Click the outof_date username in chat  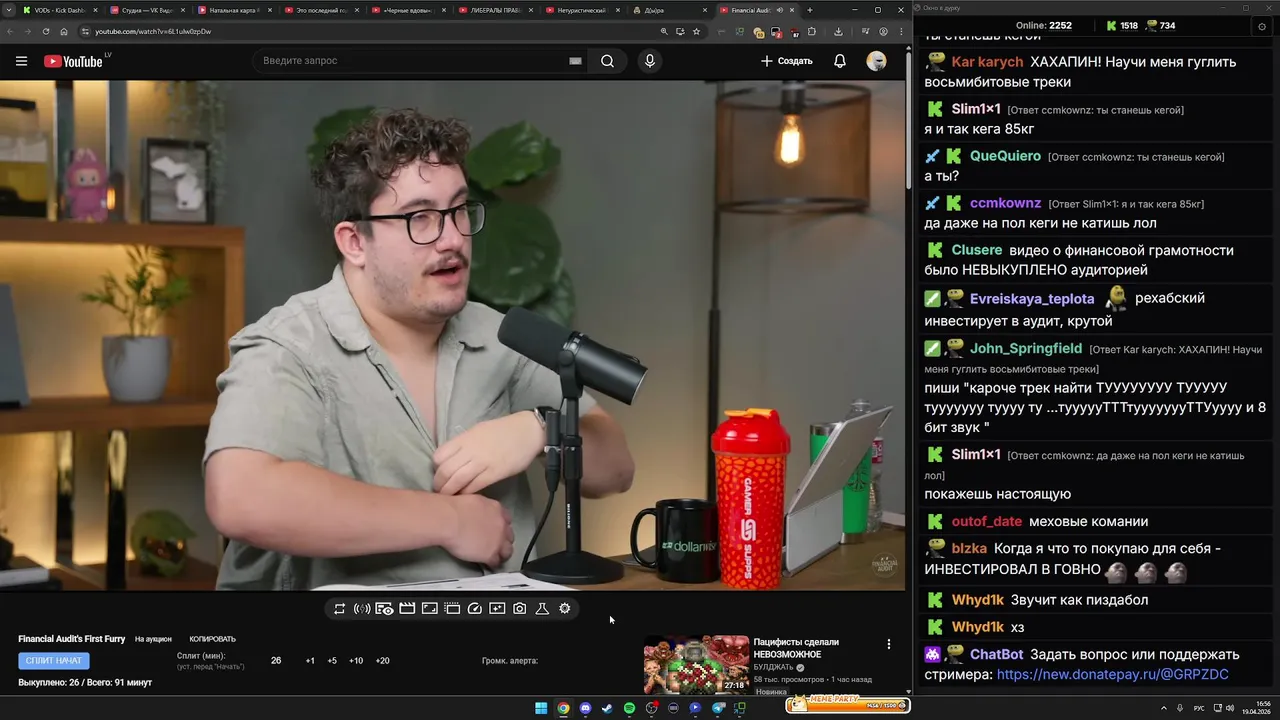click(x=987, y=521)
